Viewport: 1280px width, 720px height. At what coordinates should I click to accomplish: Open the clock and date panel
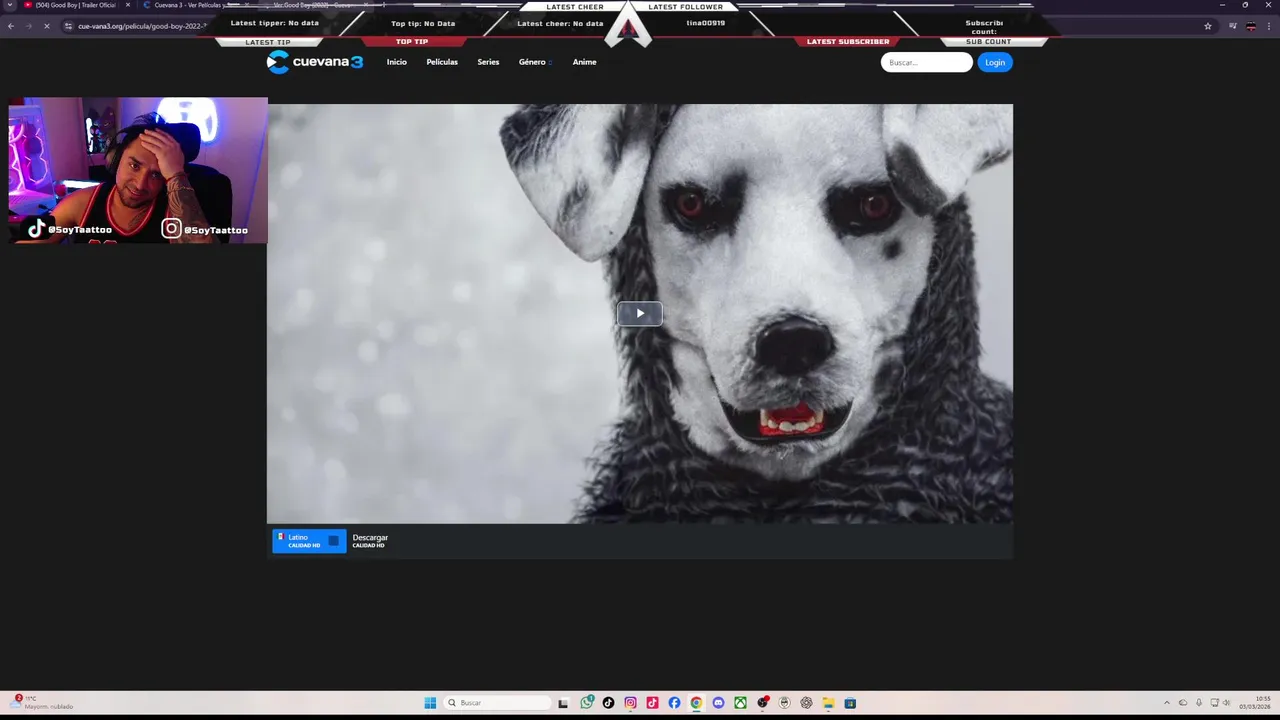pyautogui.click(x=1255, y=703)
